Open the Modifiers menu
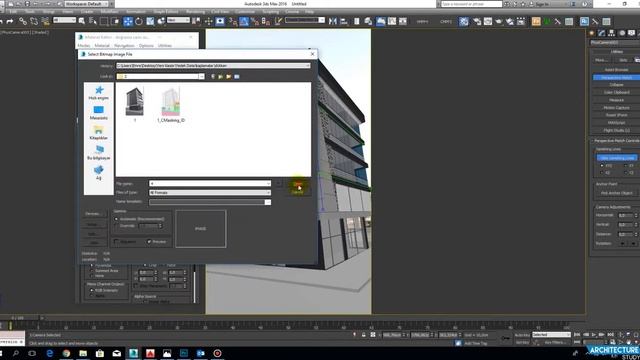 (x=109, y=11)
